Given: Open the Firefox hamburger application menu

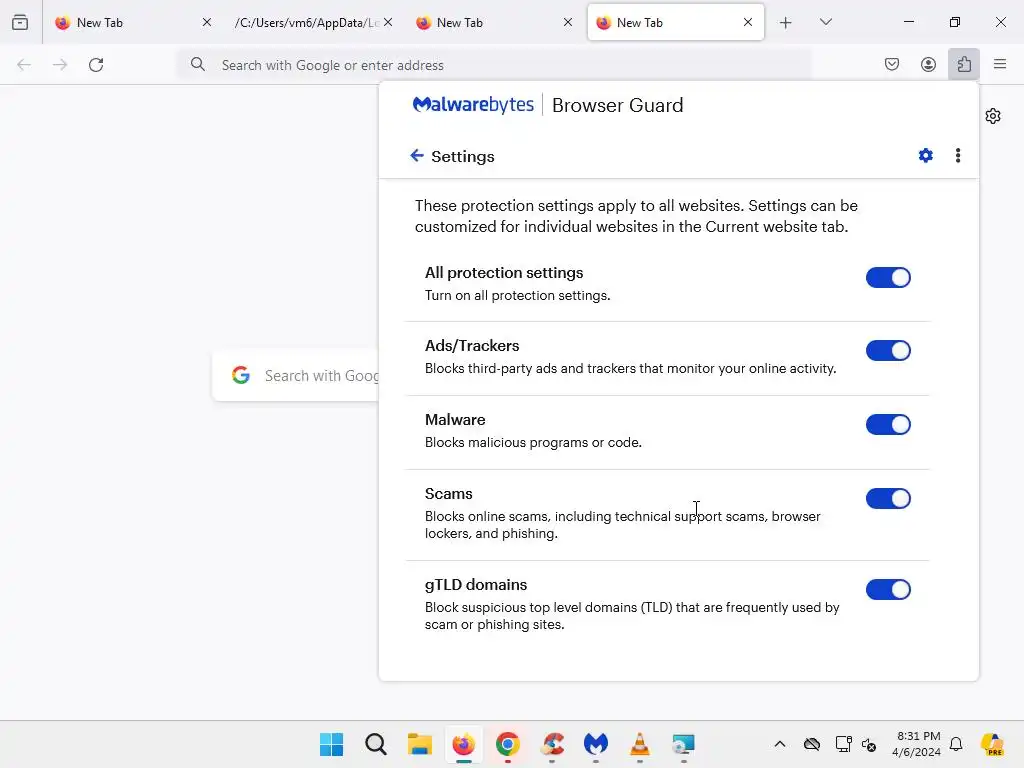Looking at the screenshot, I should point(1000,64).
